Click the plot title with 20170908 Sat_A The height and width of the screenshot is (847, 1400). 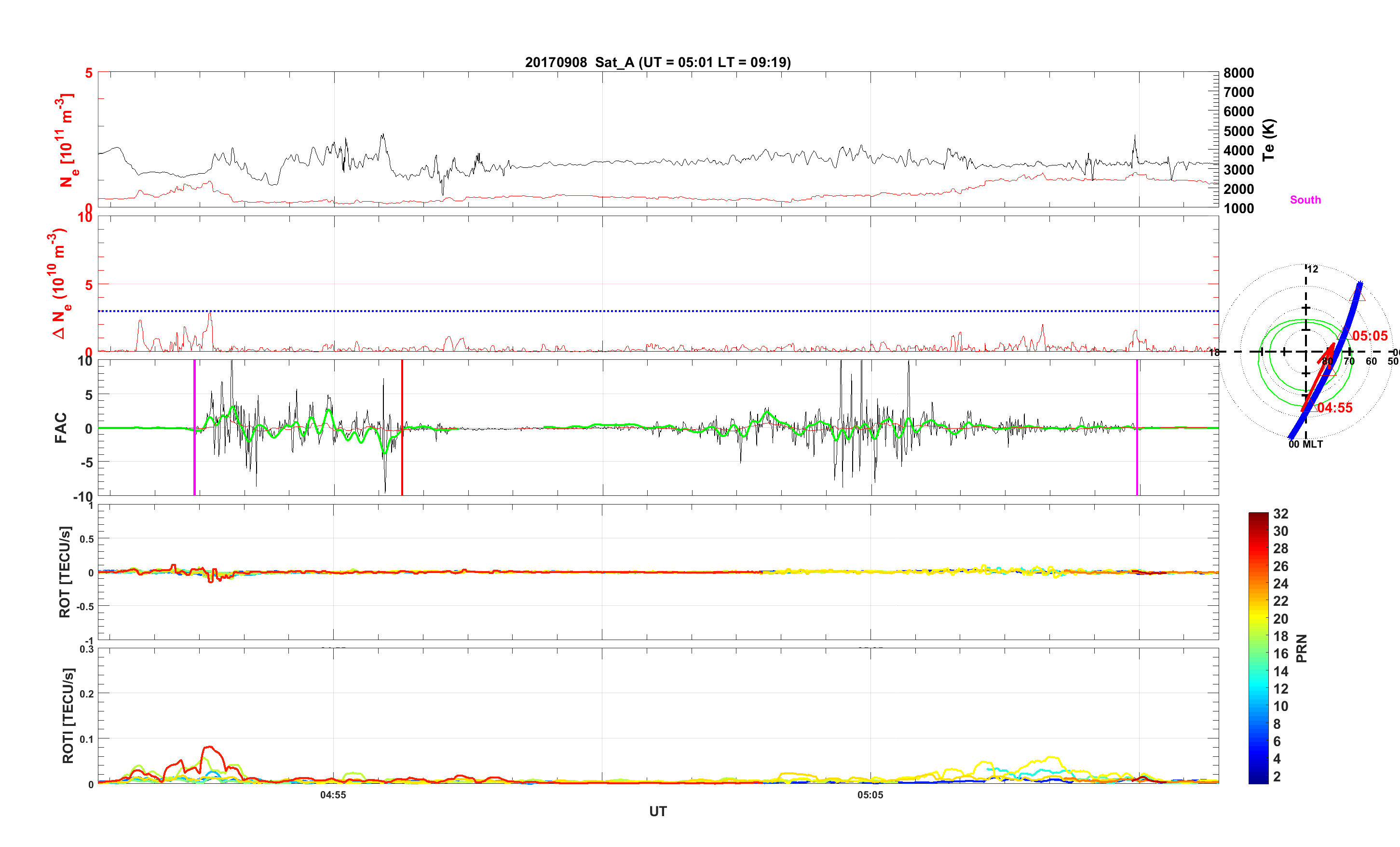coord(657,62)
